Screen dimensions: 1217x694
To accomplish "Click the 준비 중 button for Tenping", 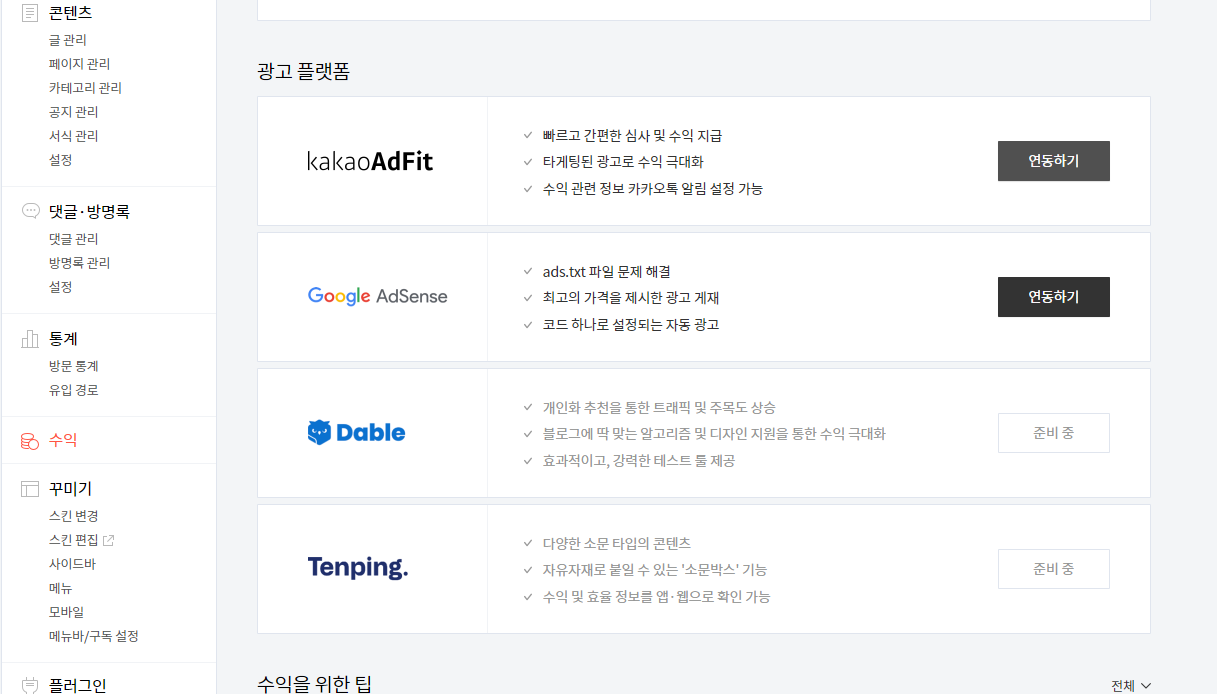I will (x=1054, y=569).
